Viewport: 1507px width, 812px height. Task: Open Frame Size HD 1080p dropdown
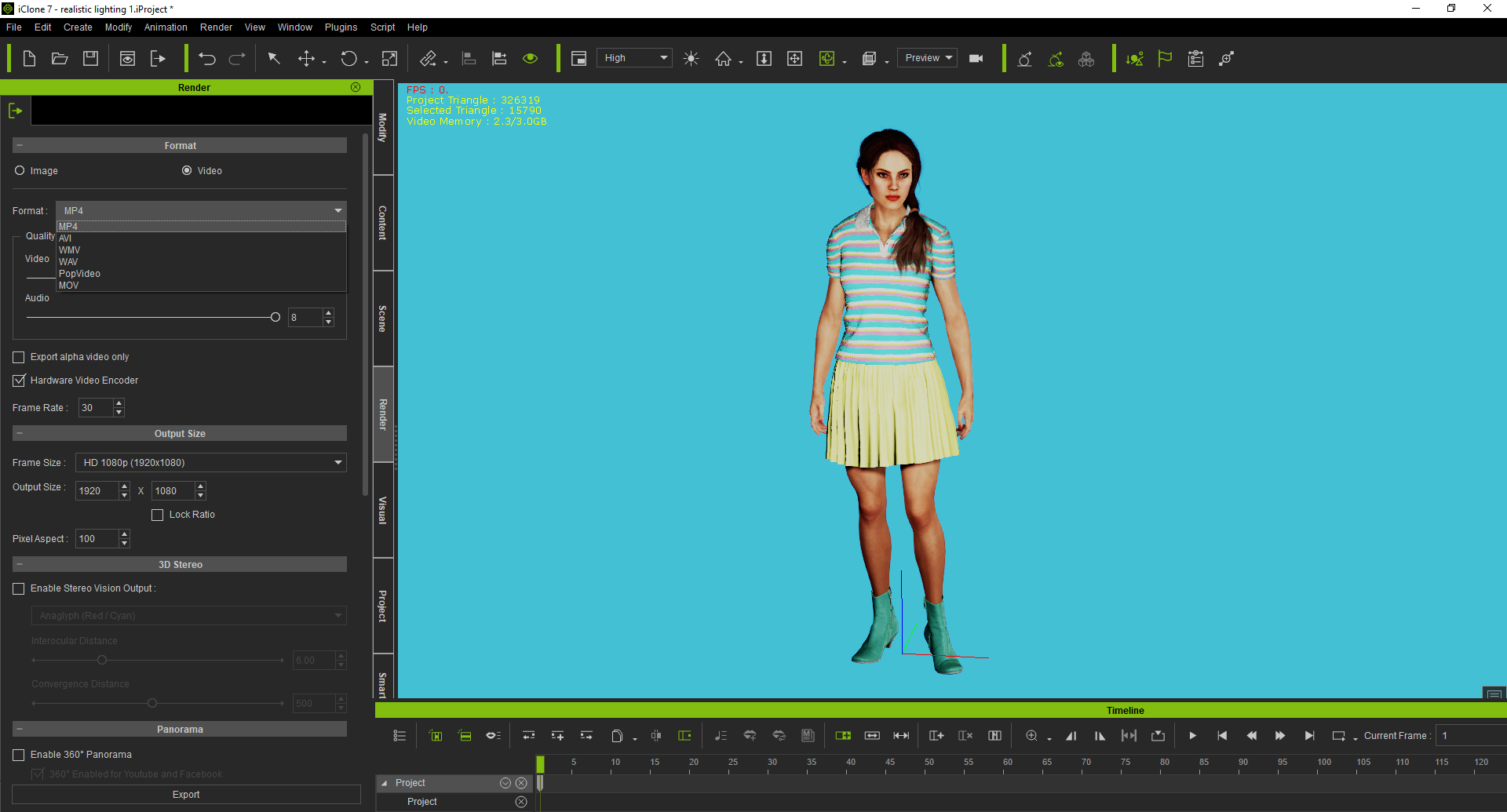tap(210, 463)
